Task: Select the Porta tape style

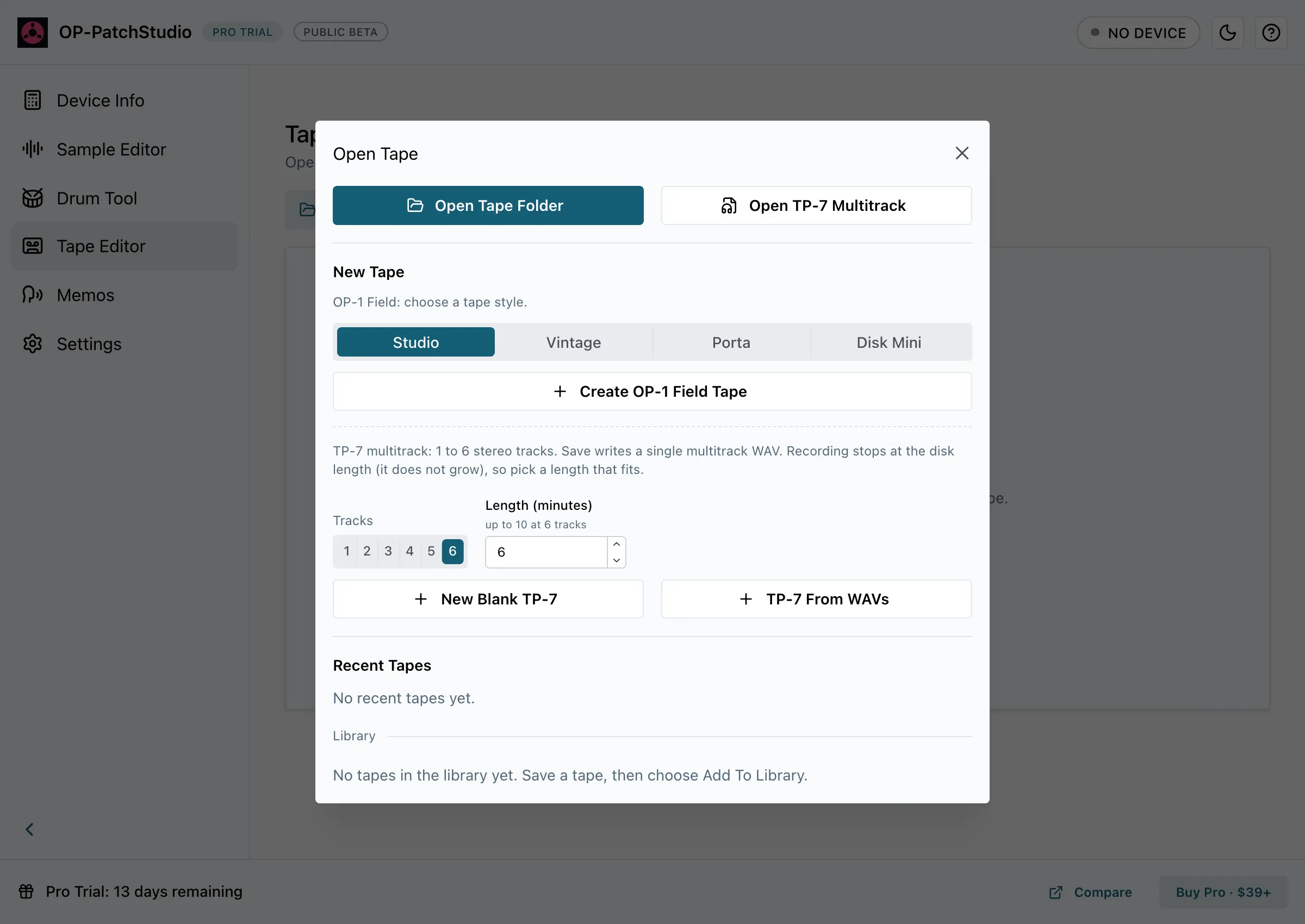Action: coord(731,342)
